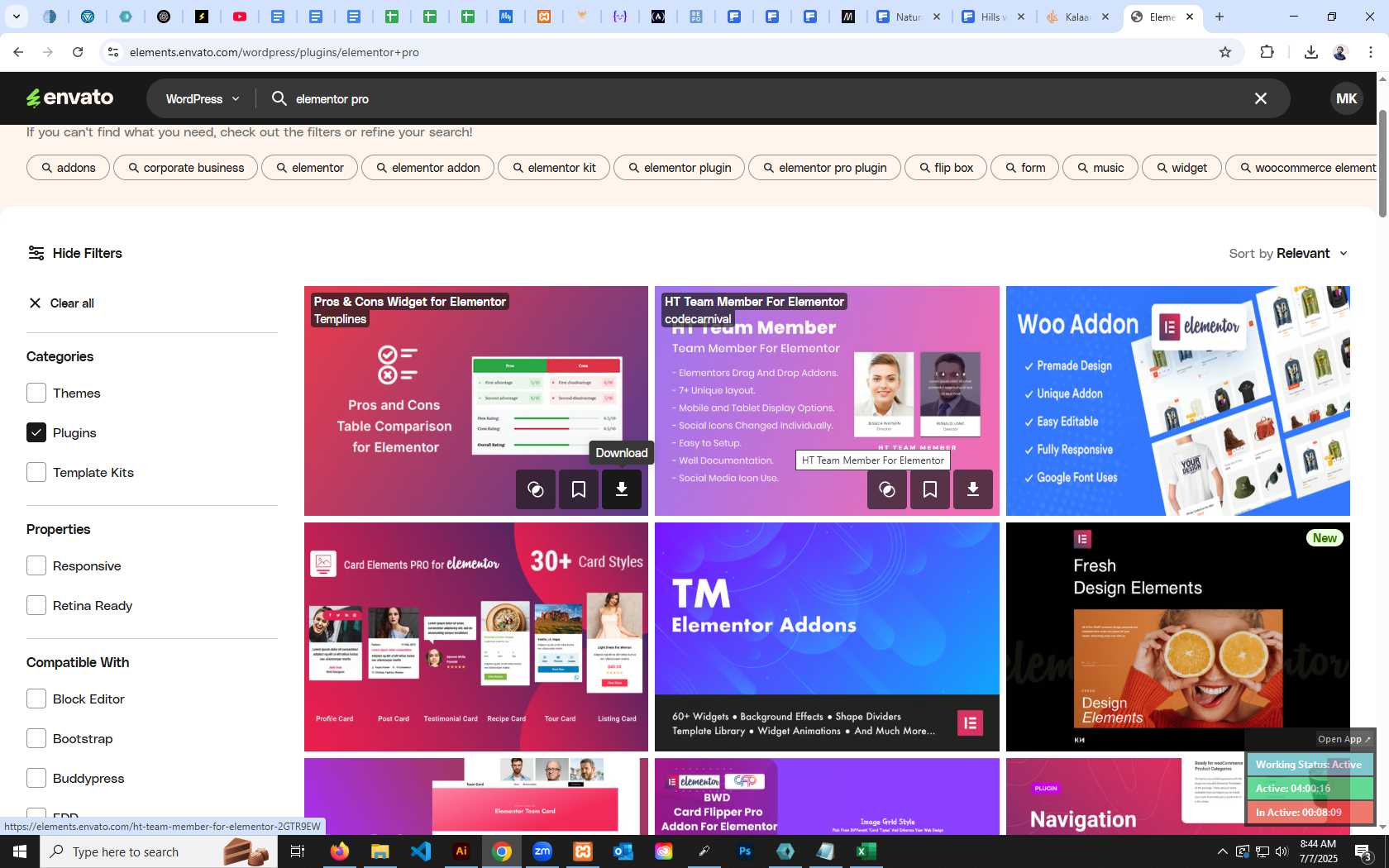Open new browser tab
The image size is (1389, 868).
1220,17
